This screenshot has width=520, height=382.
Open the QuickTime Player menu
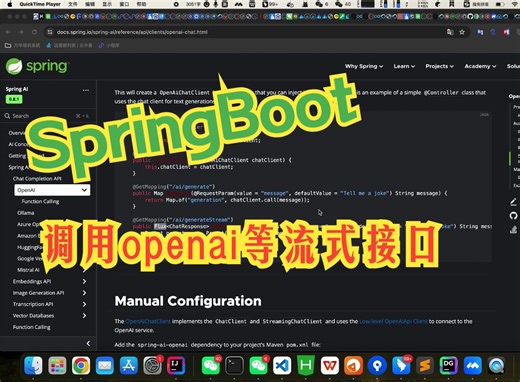pos(40,4)
